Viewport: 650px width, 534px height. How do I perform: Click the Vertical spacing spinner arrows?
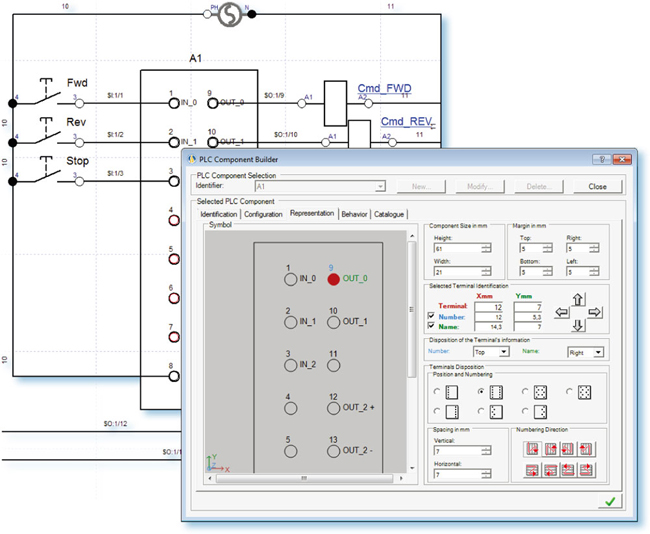[486, 451]
